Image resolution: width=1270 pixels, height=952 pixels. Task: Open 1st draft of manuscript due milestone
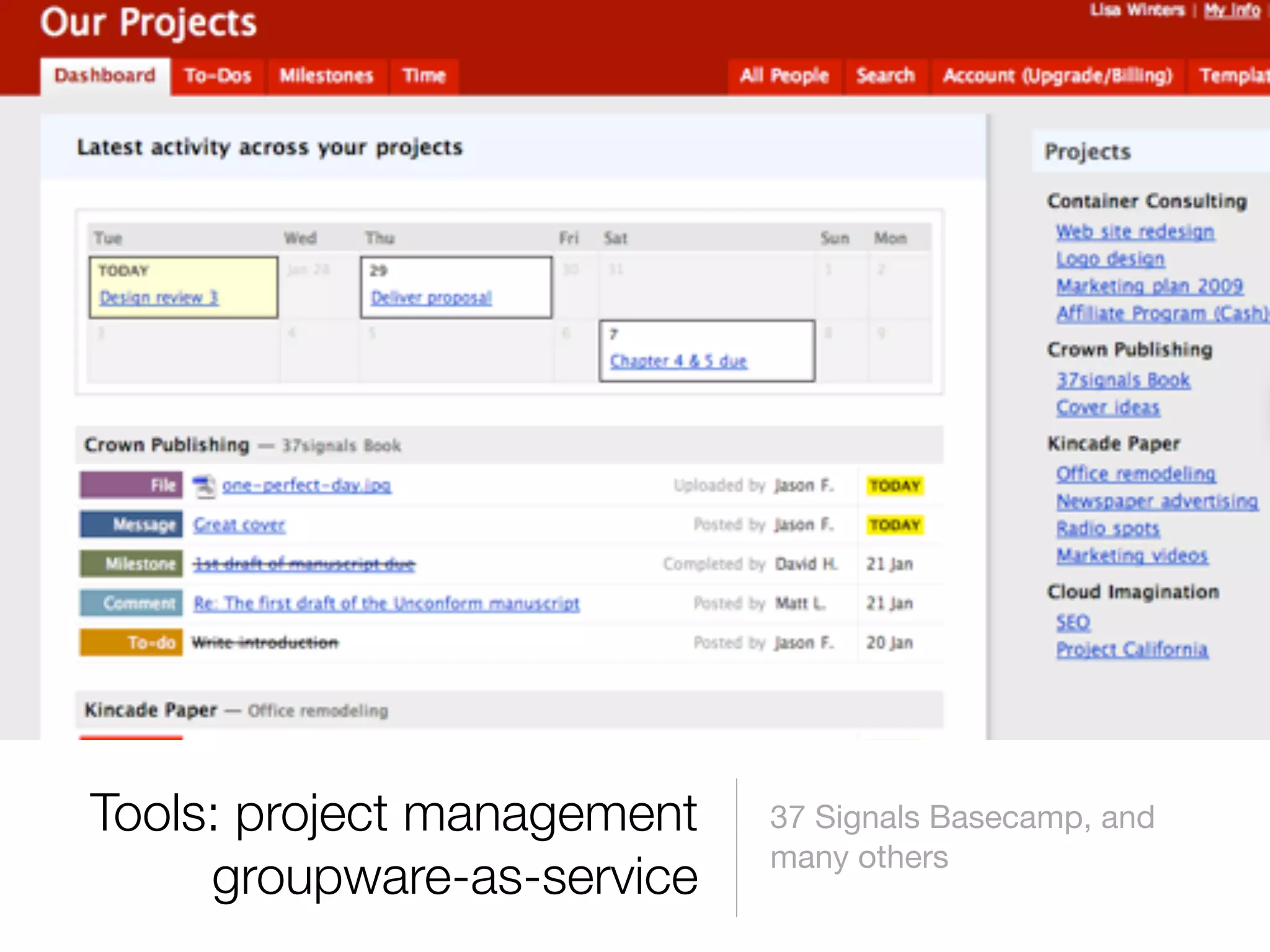pos(304,564)
